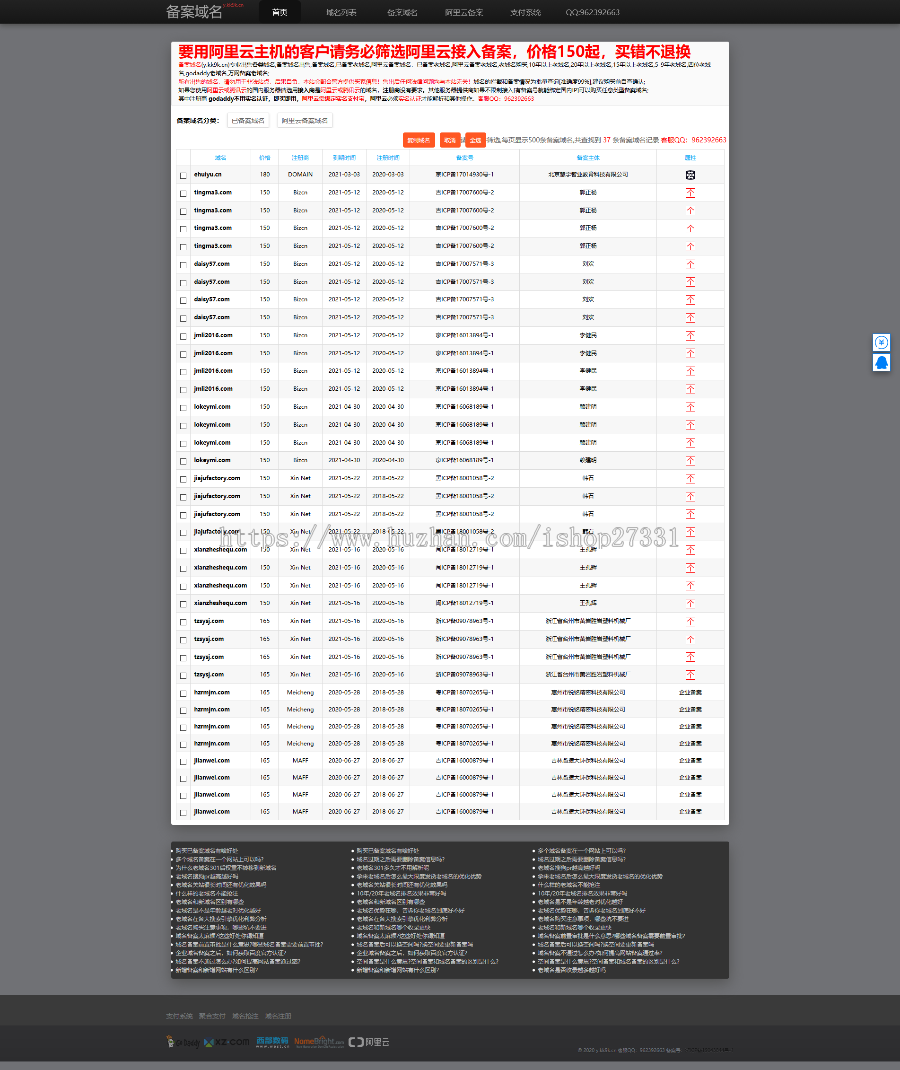
Task: Click the NameBright logo in footer
Action: click(x=319, y=1041)
